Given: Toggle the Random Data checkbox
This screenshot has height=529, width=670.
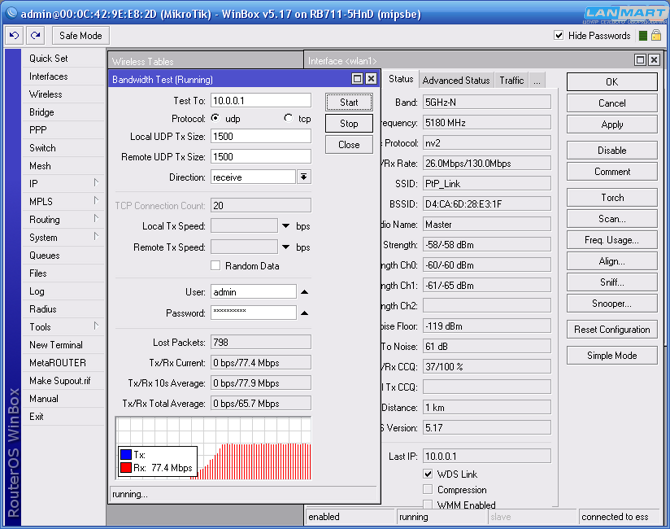Looking at the screenshot, I should [215, 265].
